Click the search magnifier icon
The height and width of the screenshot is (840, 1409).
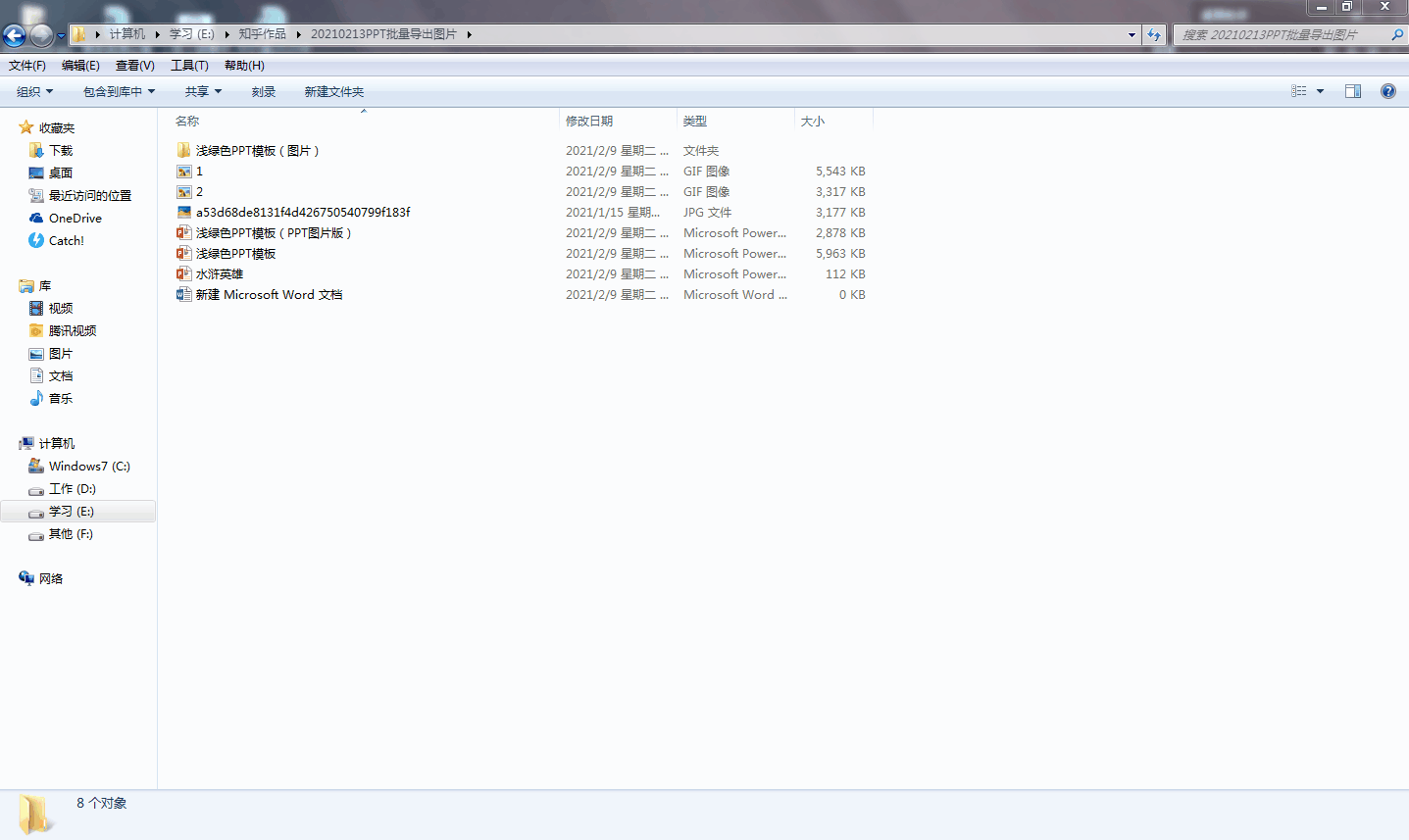1397,34
